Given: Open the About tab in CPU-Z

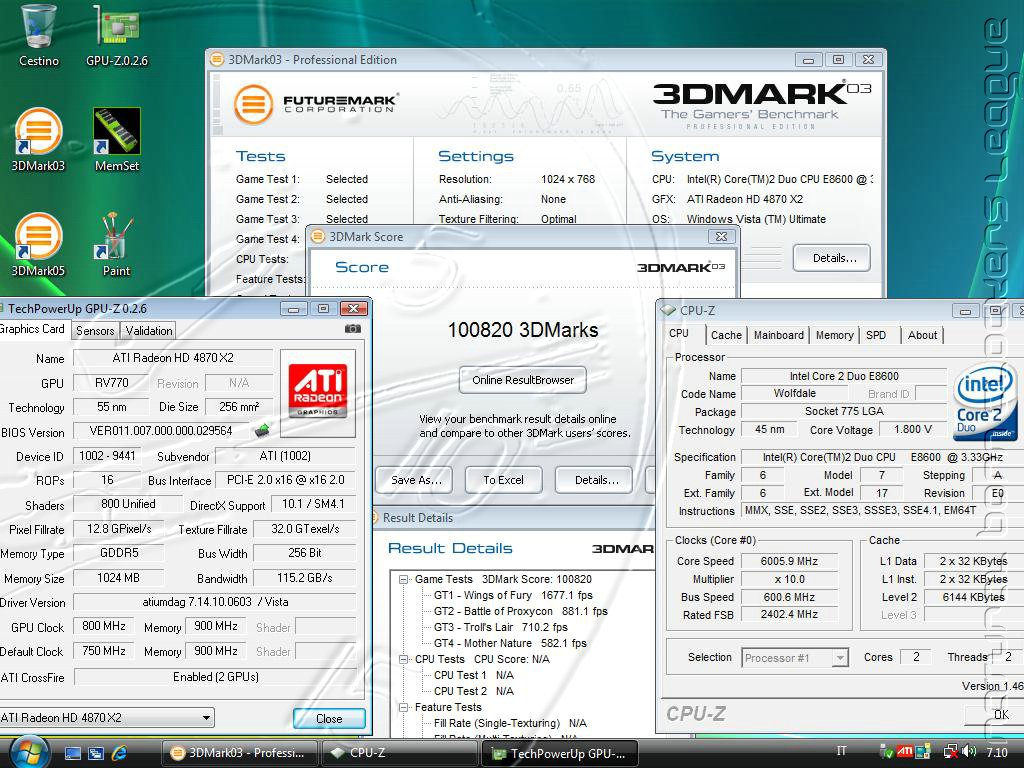Looking at the screenshot, I should point(922,335).
